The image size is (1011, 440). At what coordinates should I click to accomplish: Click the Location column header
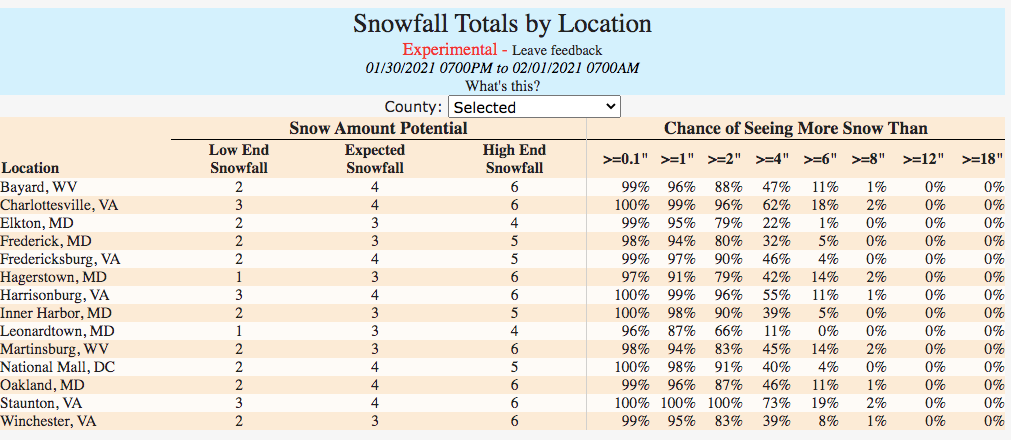(x=31, y=168)
